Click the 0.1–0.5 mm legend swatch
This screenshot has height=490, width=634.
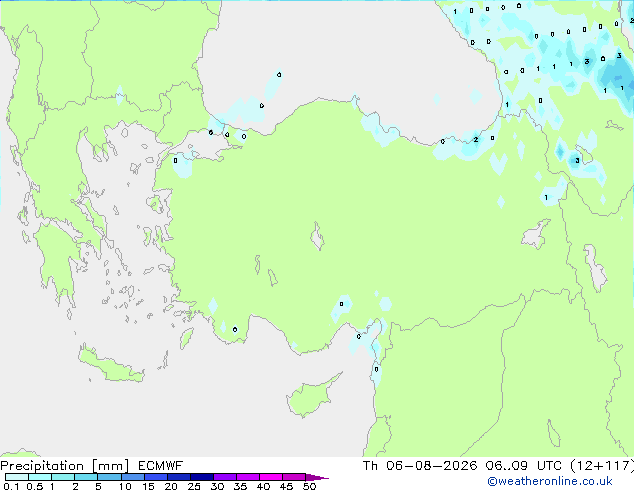17,477
